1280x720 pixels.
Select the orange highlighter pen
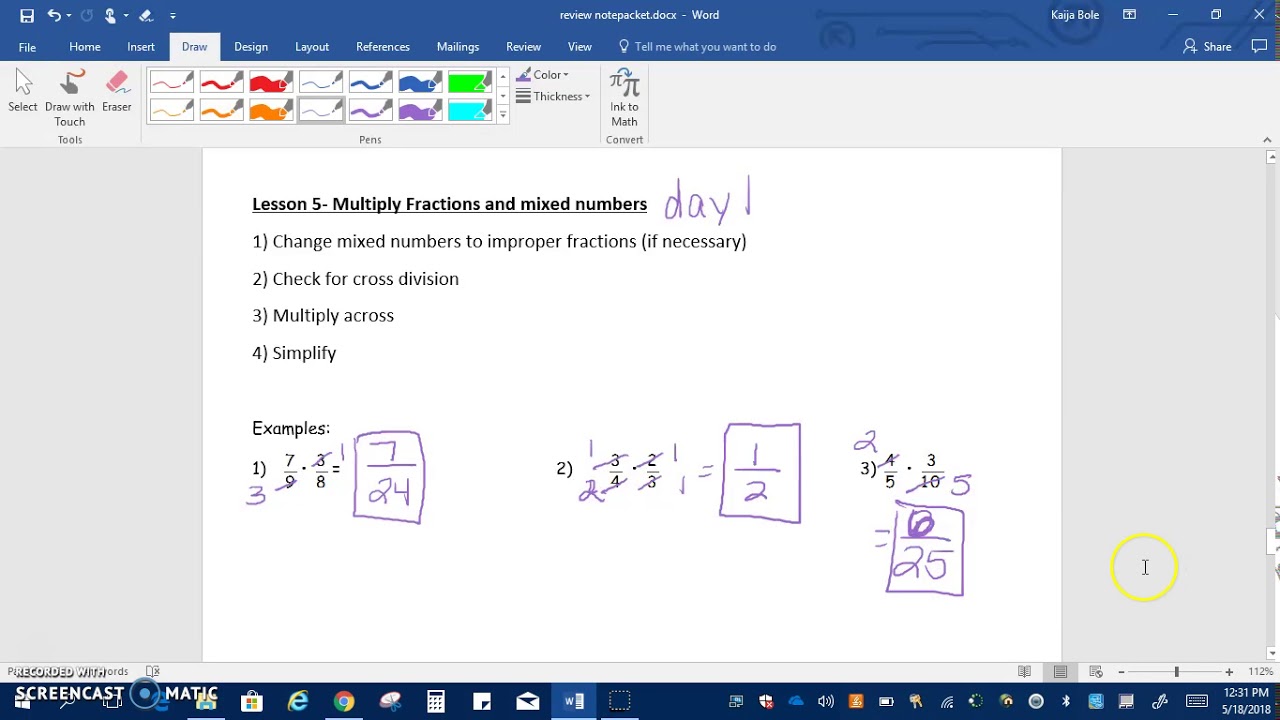pos(271,110)
